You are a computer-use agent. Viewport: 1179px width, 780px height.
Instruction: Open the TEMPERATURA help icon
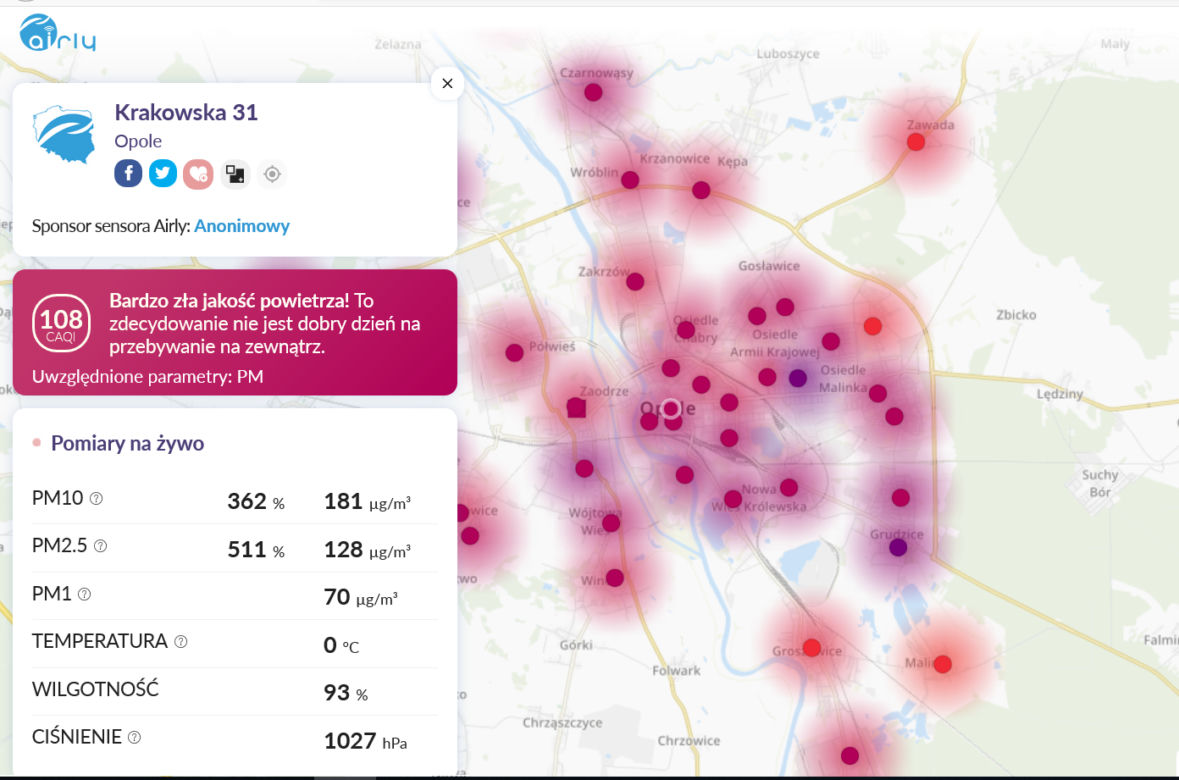(180, 642)
